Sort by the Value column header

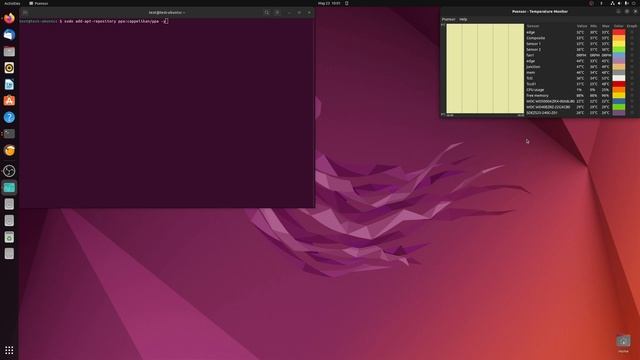coord(582,26)
